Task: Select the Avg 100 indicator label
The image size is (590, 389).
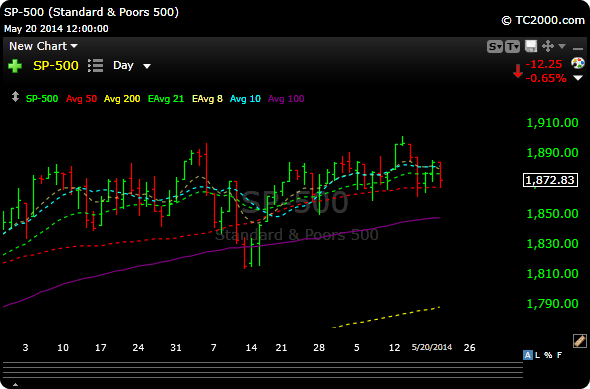Action: (286, 99)
